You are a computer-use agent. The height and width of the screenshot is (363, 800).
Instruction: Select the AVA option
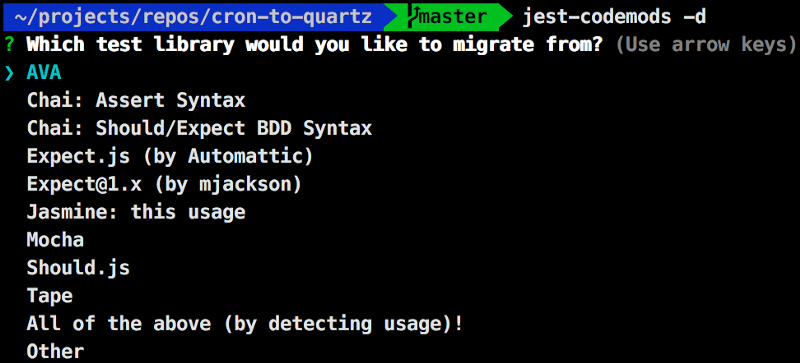tap(44, 72)
